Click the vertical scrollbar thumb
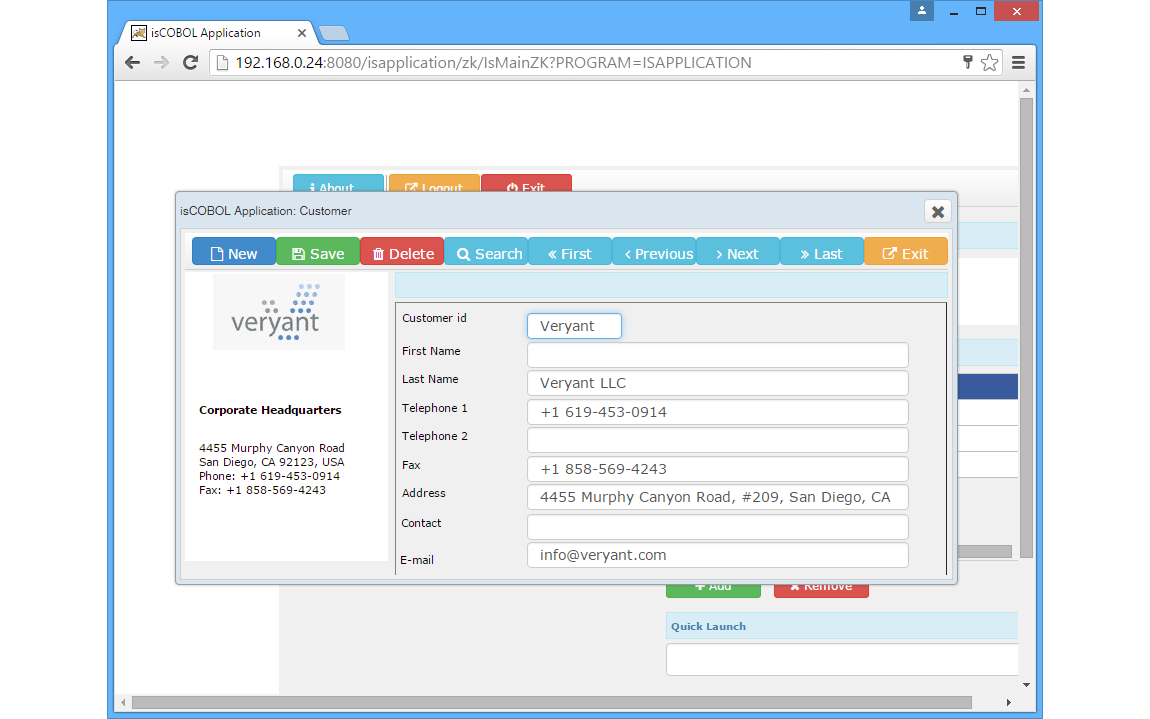1150x719 pixels. [1026, 326]
